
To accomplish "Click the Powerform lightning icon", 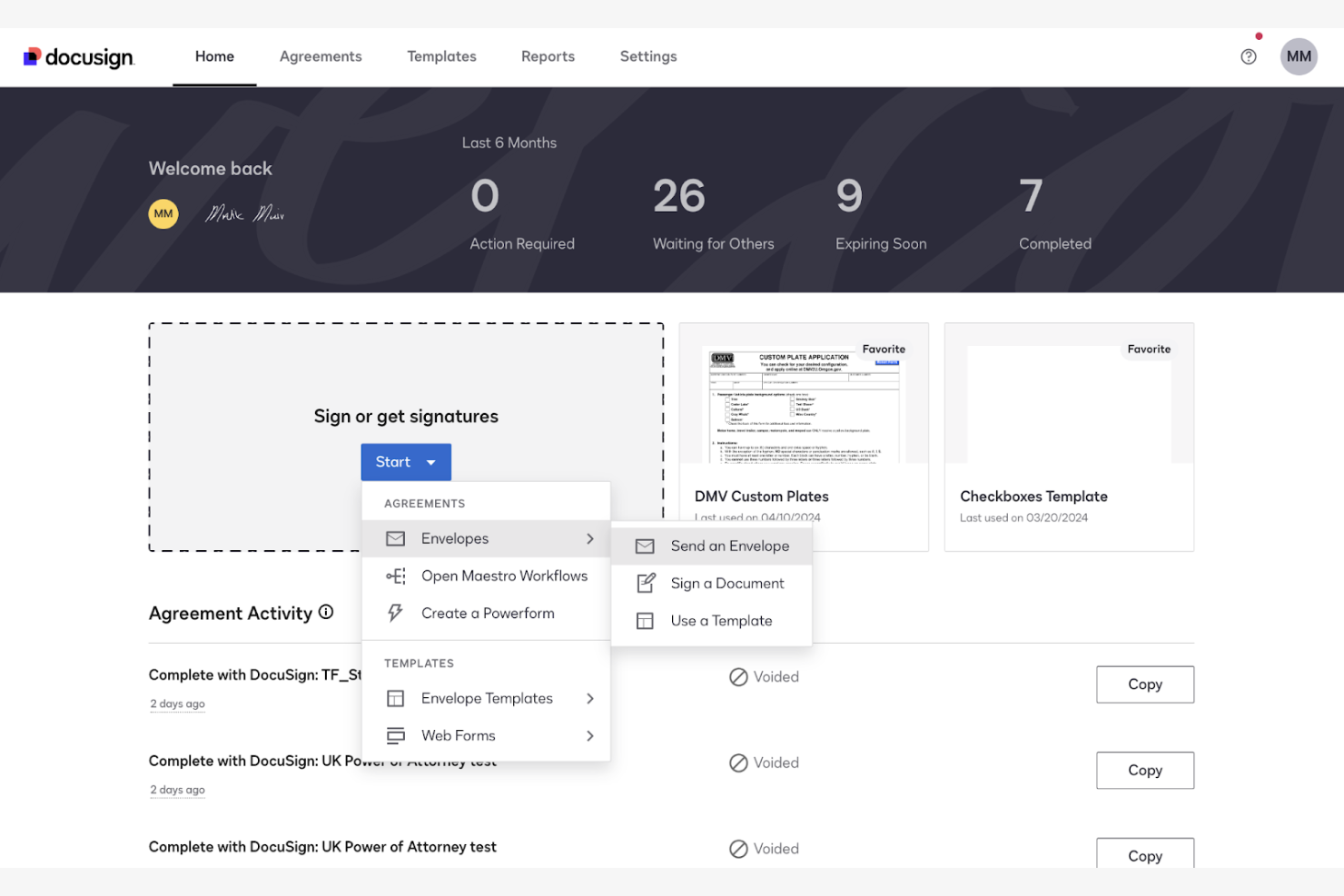I will click(395, 613).
